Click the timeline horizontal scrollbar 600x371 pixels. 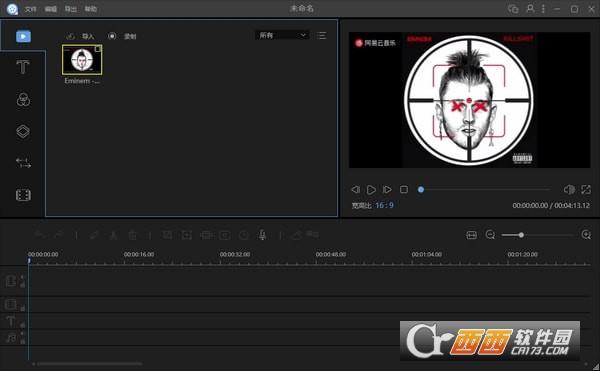90,364
